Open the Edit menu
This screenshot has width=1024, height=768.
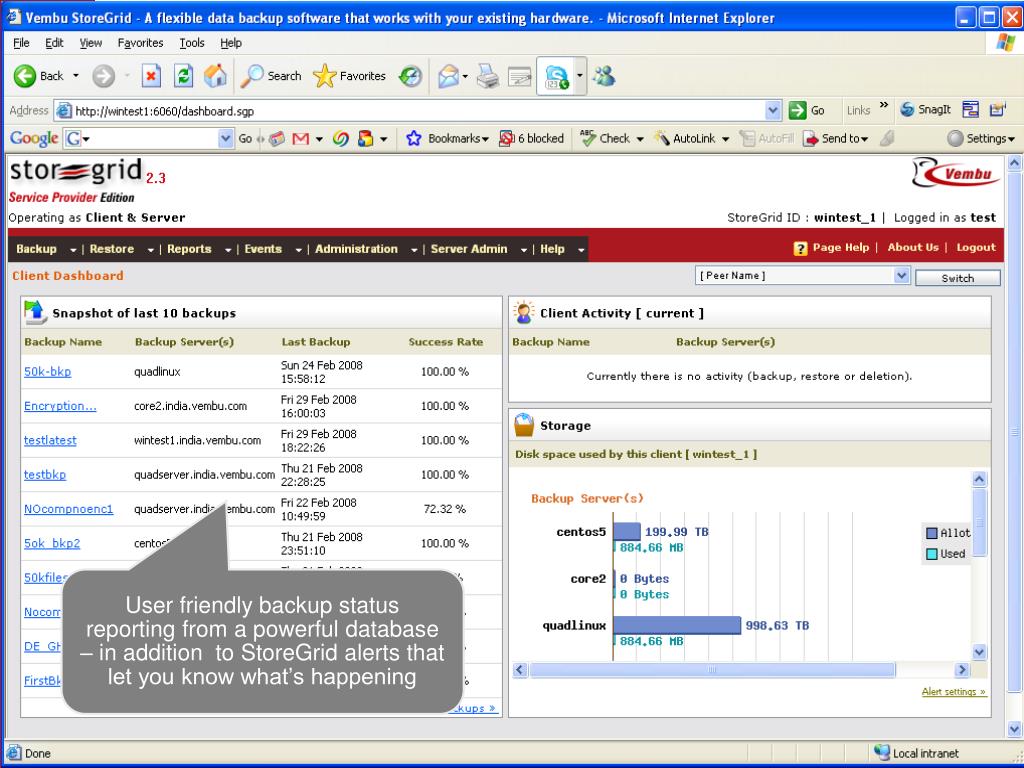point(54,43)
